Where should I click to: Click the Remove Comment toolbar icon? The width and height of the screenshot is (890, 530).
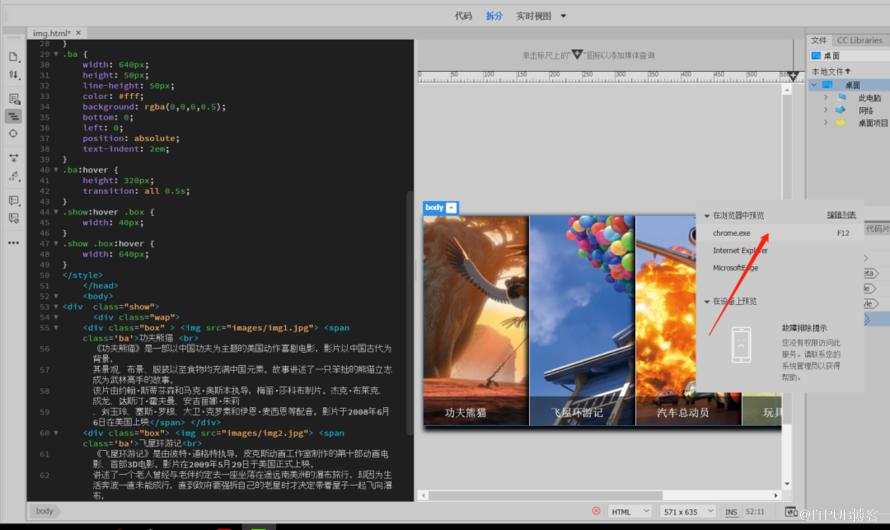[x=14, y=218]
